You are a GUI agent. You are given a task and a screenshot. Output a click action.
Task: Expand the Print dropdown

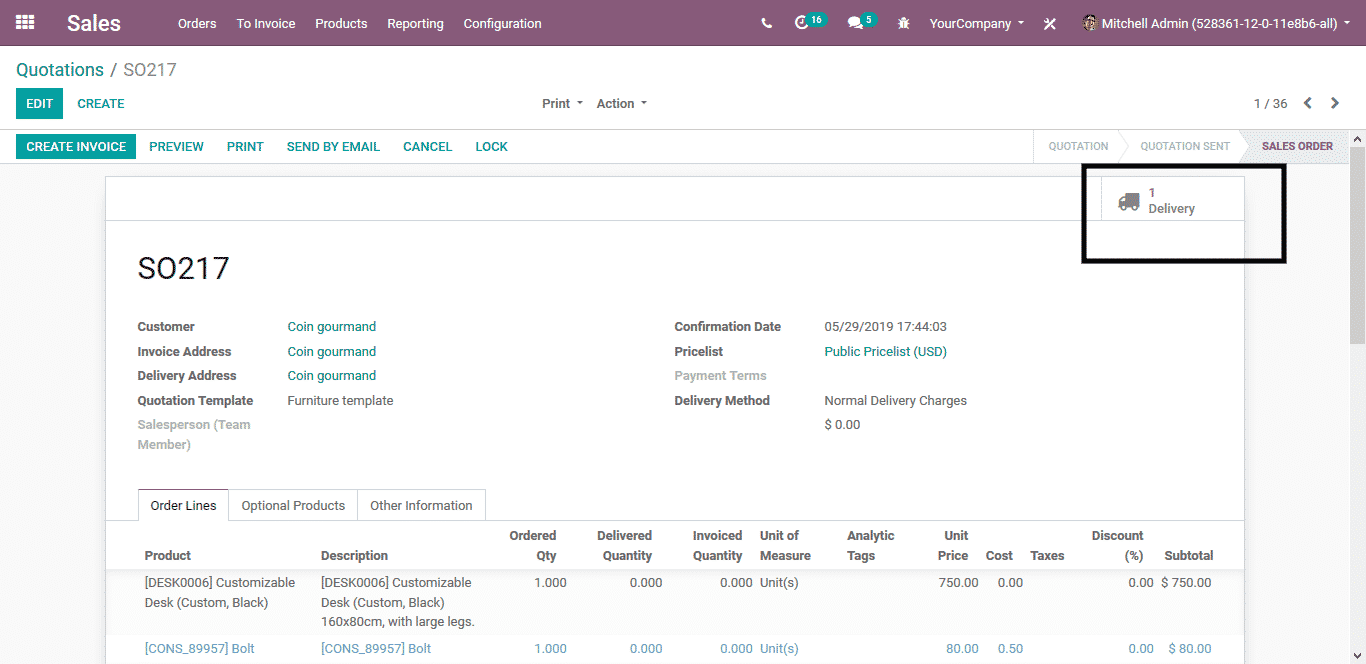coord(562,103)
